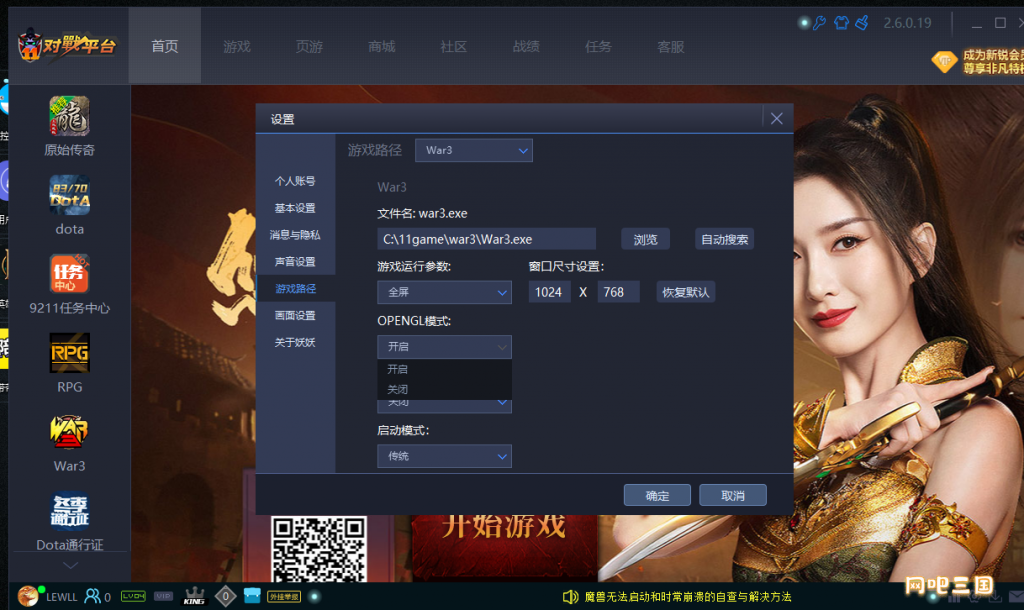1024x610 pixels.
Task: Click the 成为新锐会员 VIP banner
Action: tap(993, 62)
